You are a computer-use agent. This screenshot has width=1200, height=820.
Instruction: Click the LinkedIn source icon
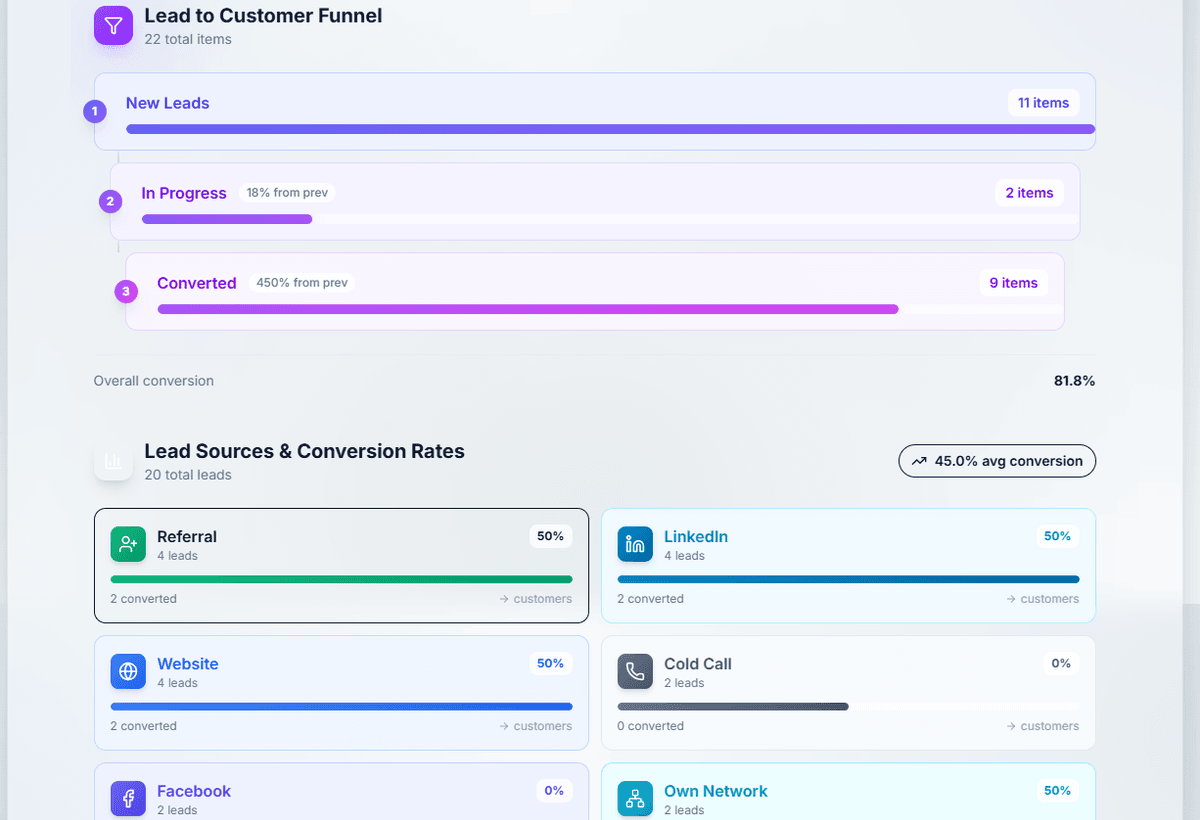(x=634, y=543)
